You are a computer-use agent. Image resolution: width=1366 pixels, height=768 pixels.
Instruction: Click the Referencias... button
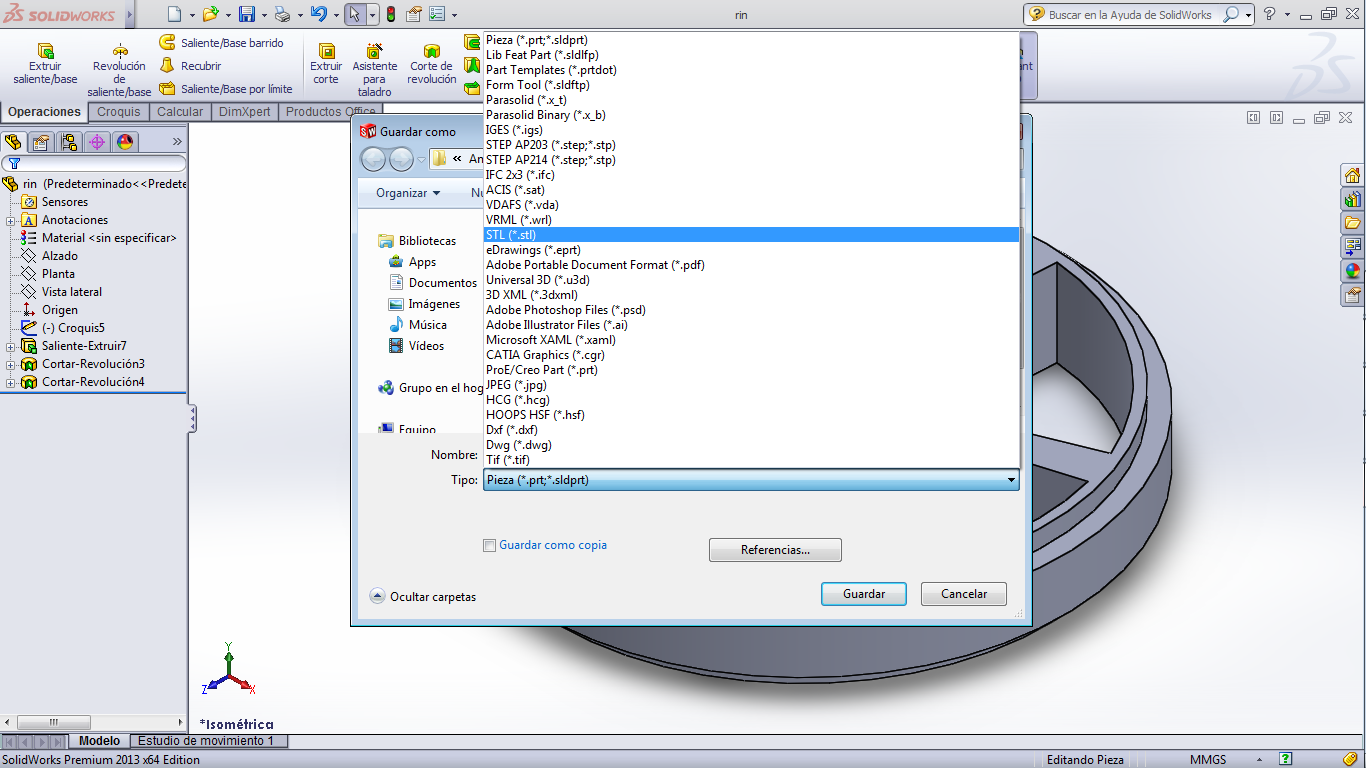point(775,550)
